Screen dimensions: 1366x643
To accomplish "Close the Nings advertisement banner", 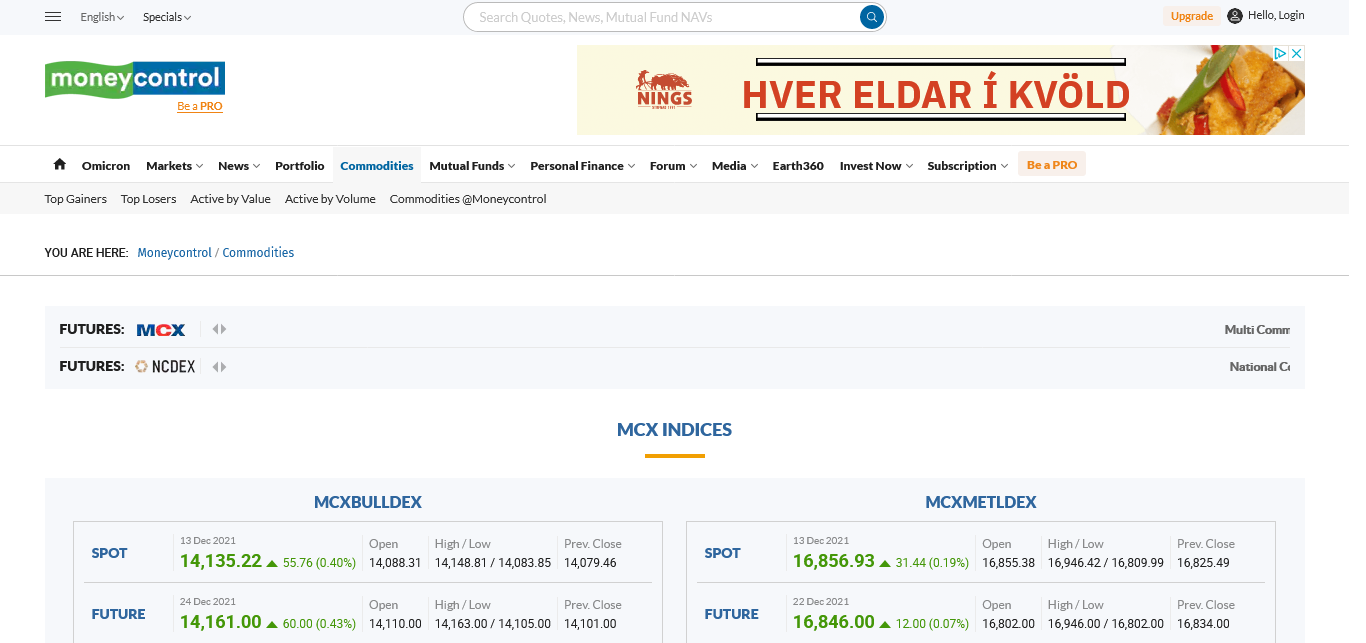I will pyautogui.click(x=1296, y=54).
